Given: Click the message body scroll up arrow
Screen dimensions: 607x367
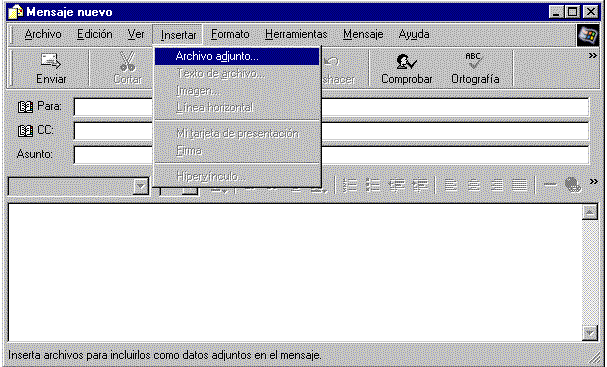Looking at the screenshot, I should pyautogui.click(x=590, y=211).
